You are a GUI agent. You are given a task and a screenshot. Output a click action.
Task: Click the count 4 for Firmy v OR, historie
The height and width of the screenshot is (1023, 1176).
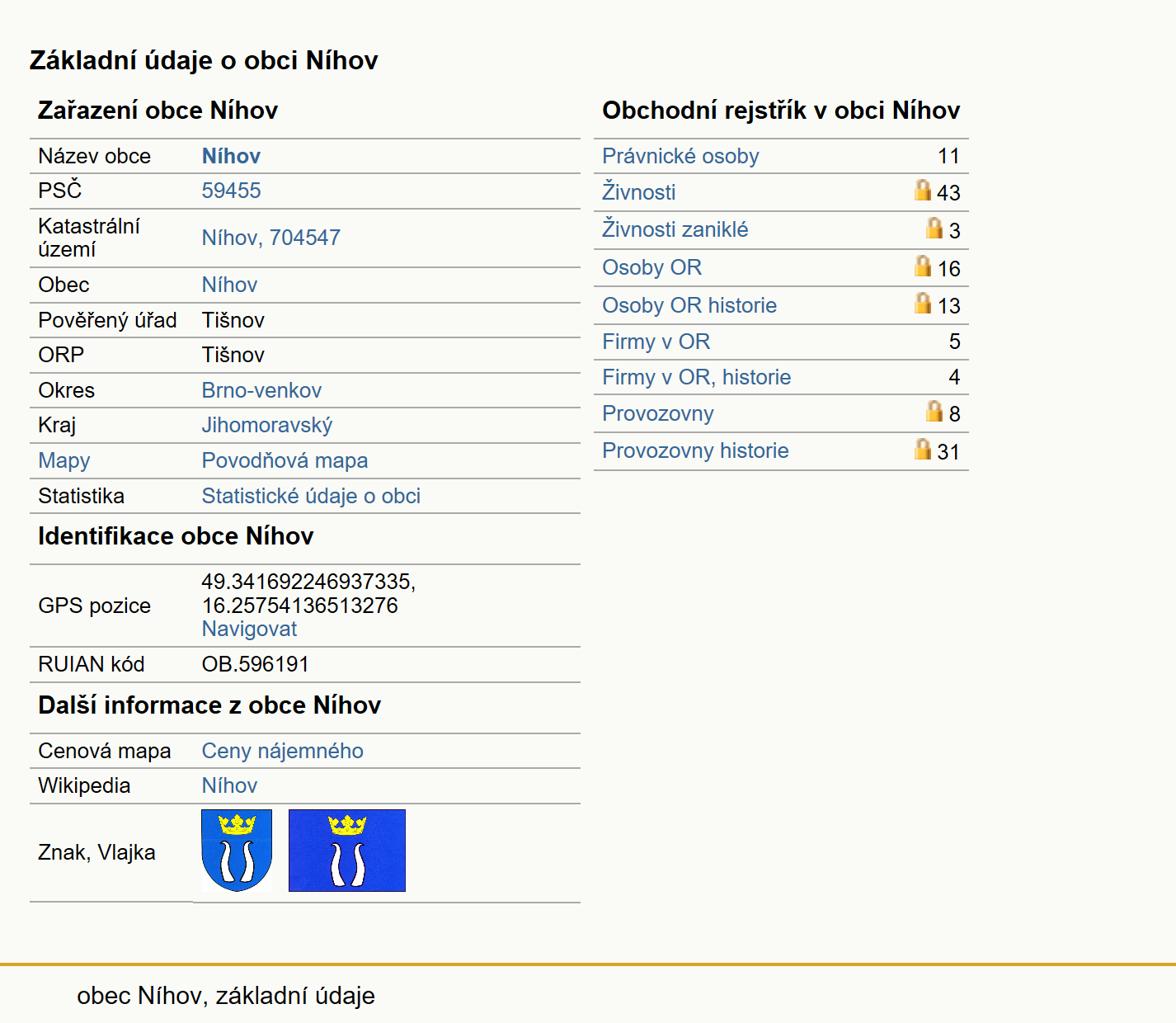pos(954,377)
